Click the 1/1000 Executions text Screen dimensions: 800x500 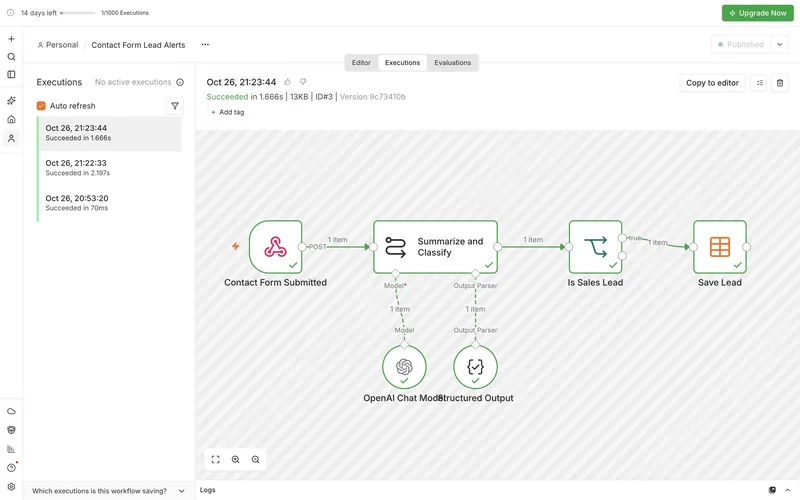click(125, 13)
